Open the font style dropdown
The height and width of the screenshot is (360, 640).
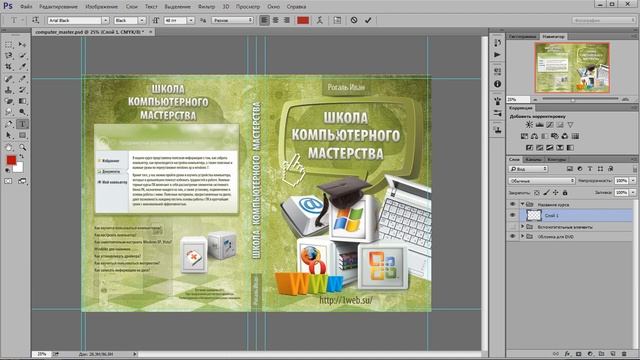click(x=142, y=20)
